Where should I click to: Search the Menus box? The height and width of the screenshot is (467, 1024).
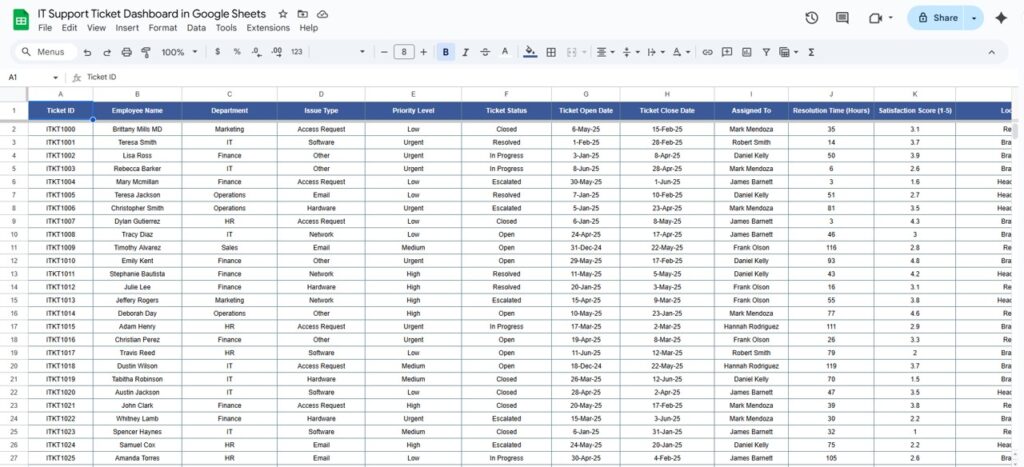45,52
